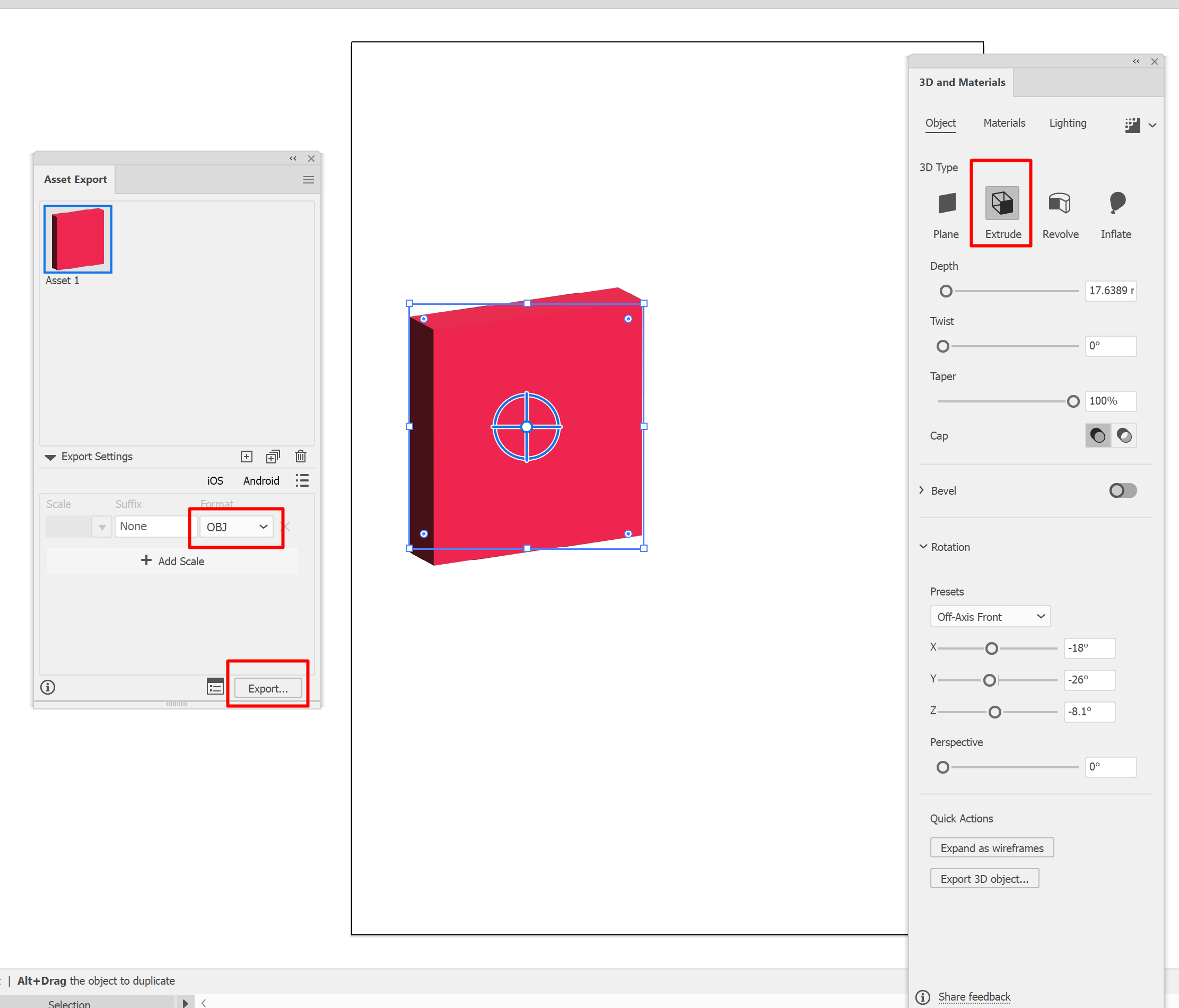Toggle the Bevel switch on
Viewport: 1179px width, 1008px height.
tap(1122, 490)
